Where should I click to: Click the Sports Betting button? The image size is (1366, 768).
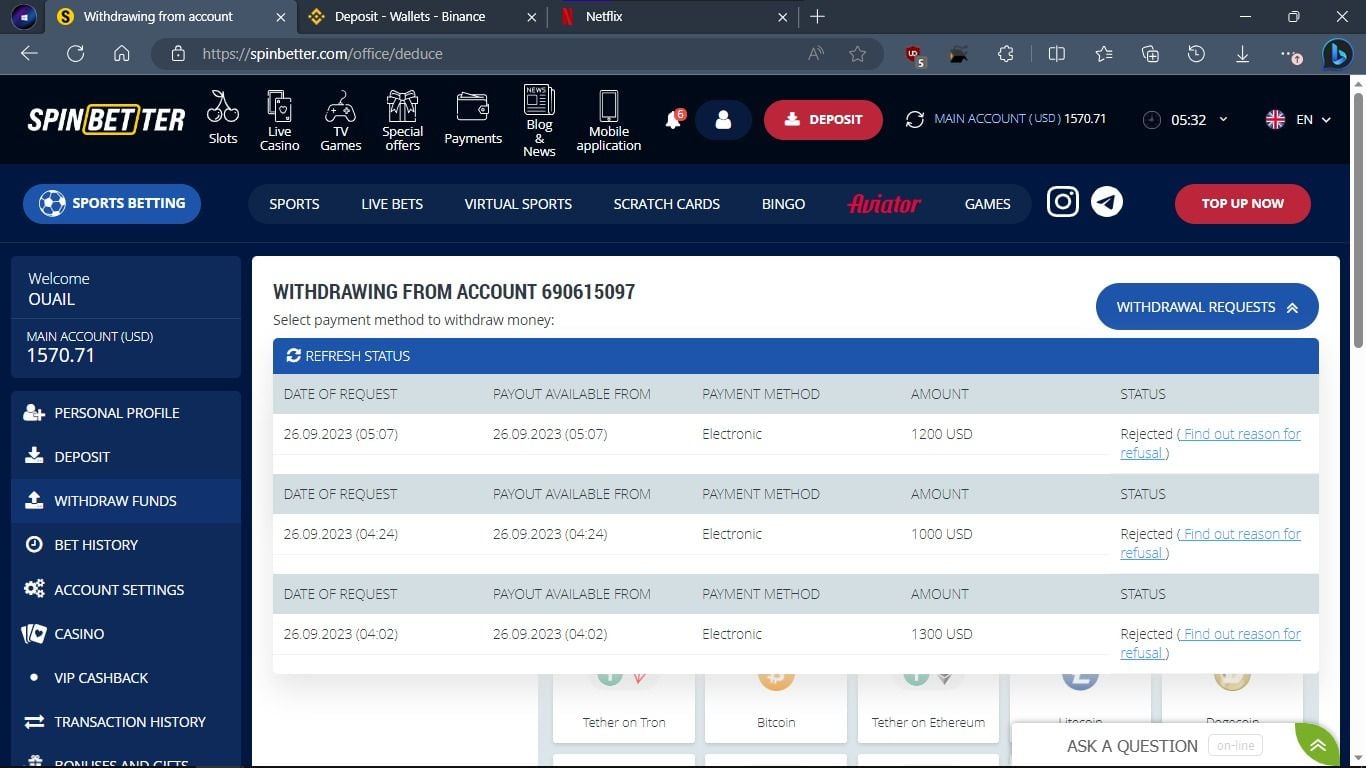tap(111, 203)
